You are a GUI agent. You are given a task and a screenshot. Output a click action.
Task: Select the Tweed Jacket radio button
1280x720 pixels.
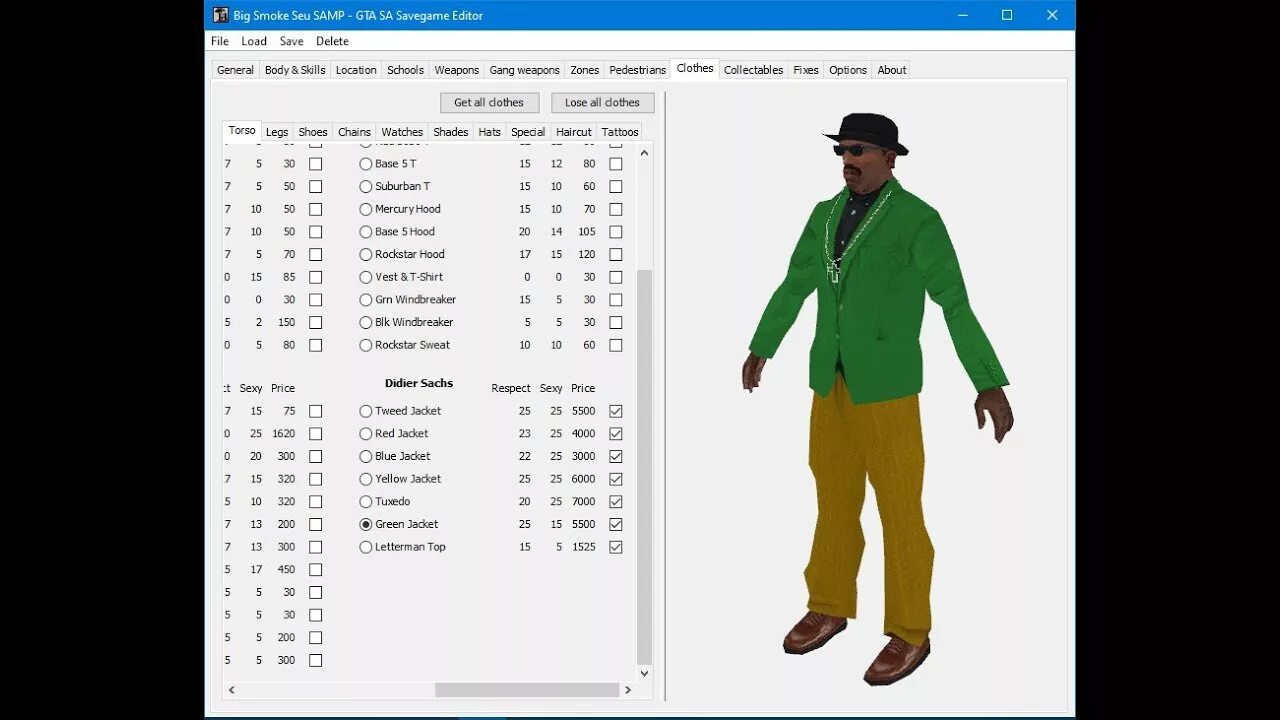point(366,411)
